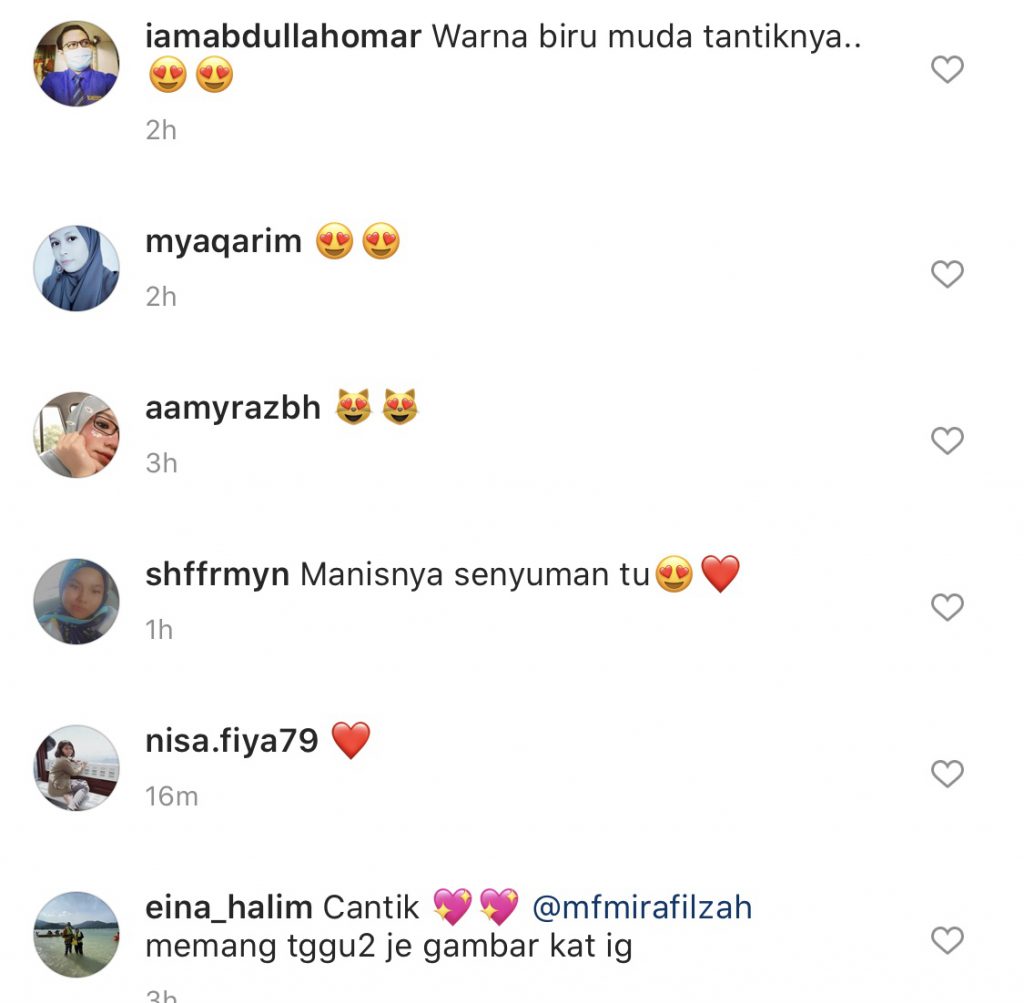Viewport: 1024px width, 1003px height.
Task: Like nisa.fiya79's heart comment
Action: (947, 773)
